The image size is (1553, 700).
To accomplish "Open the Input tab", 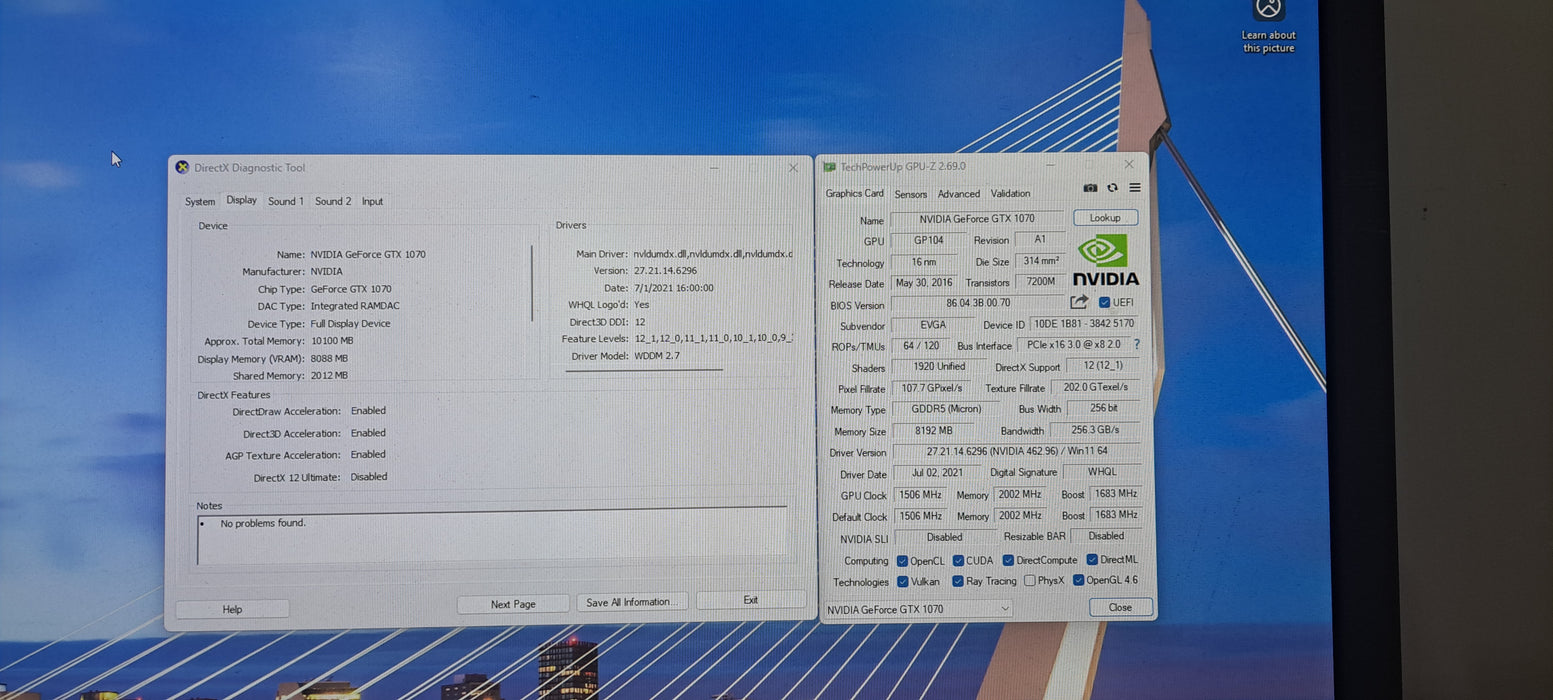I will click(x=372, y=201).
